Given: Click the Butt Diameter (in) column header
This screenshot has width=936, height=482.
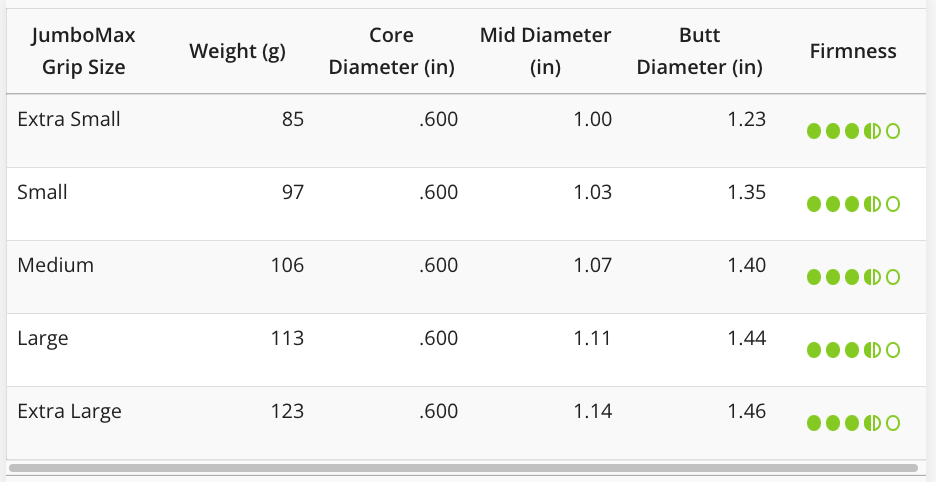Looking at the screenshot, I should point(699,52).
